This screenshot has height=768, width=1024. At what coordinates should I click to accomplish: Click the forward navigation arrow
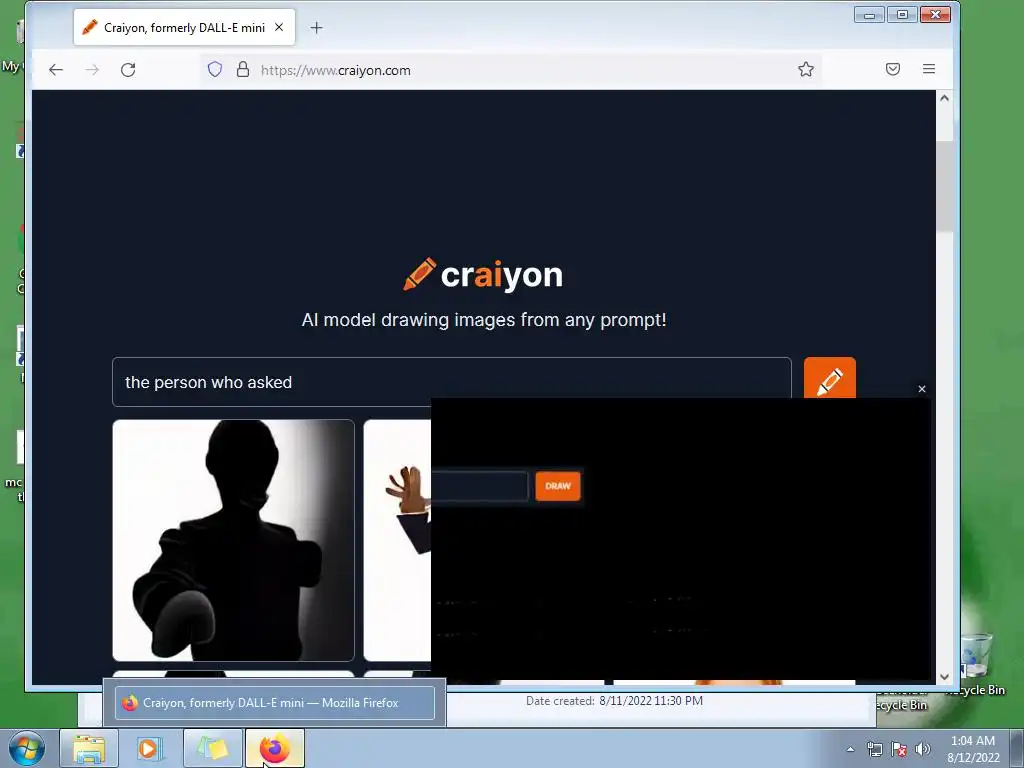click(x=92, y=70)
